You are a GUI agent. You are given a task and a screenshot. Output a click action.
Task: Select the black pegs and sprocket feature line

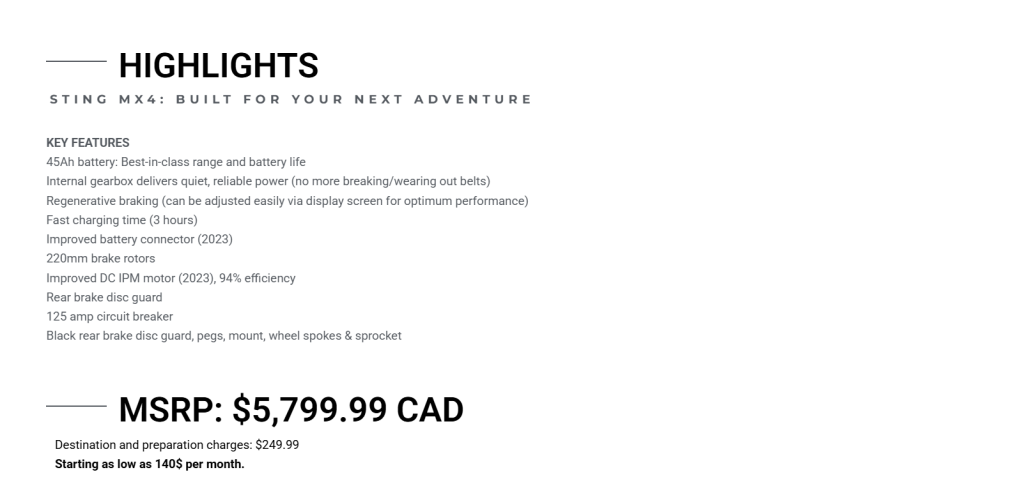pos(224,336)
